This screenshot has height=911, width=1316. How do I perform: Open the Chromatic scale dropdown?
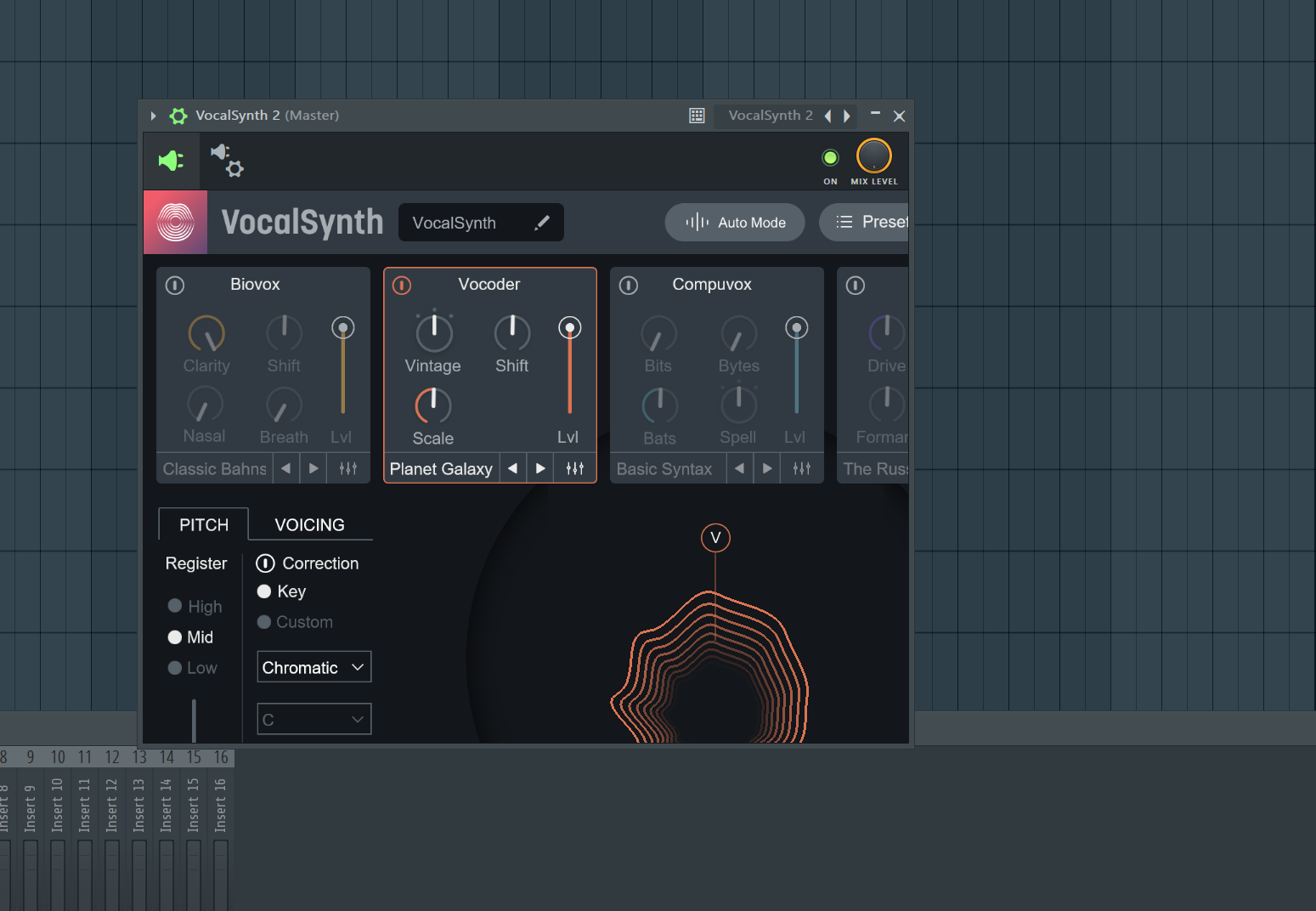pyautogui.click(x=313, y=666)
